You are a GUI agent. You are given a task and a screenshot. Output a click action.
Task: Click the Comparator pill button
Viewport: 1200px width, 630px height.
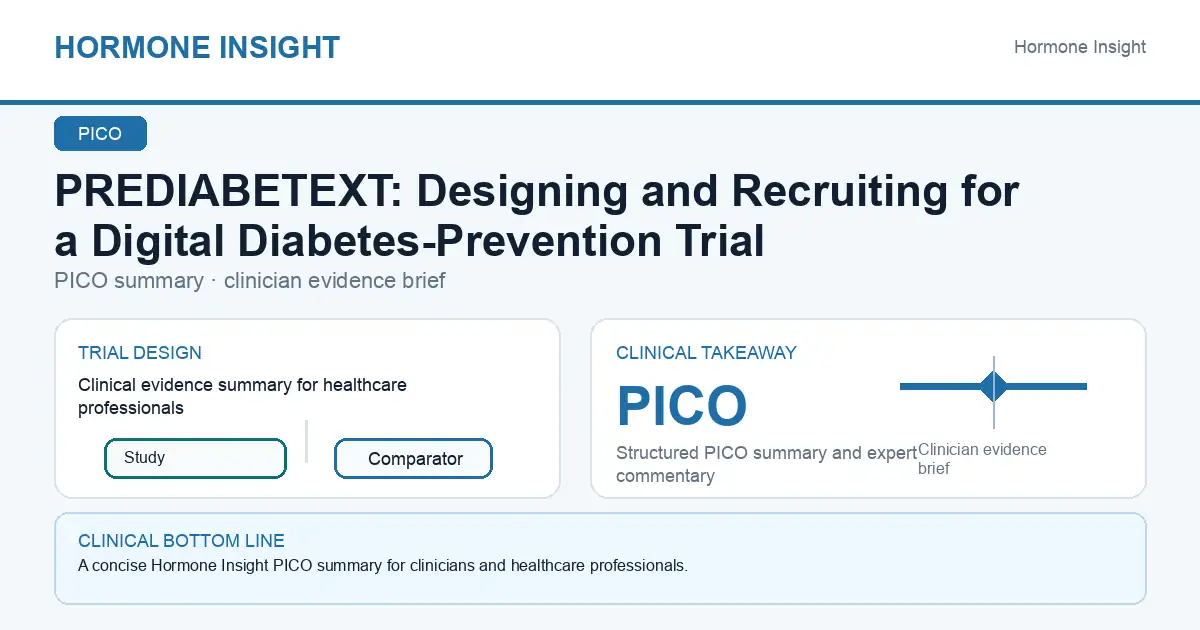(413, 459)
